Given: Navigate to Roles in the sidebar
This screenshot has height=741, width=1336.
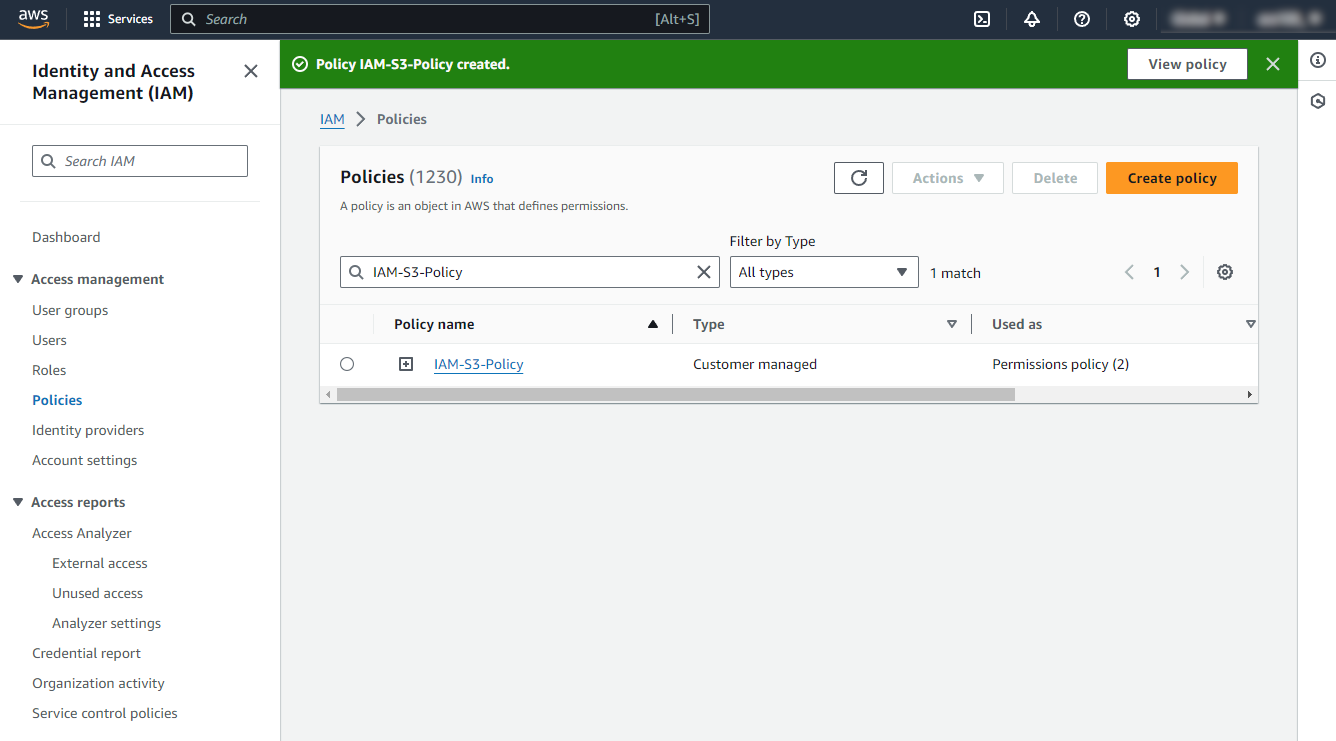Looking at the screenshot, I should pyautogui.click(x=48, y=369).
